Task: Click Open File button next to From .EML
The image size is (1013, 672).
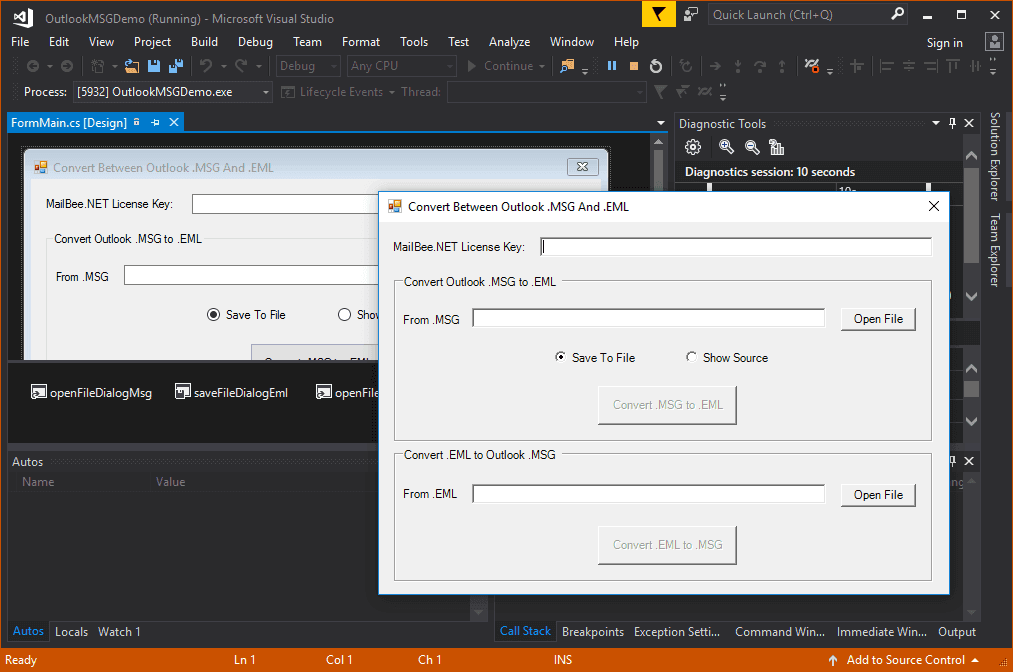Action: point(878,495)
